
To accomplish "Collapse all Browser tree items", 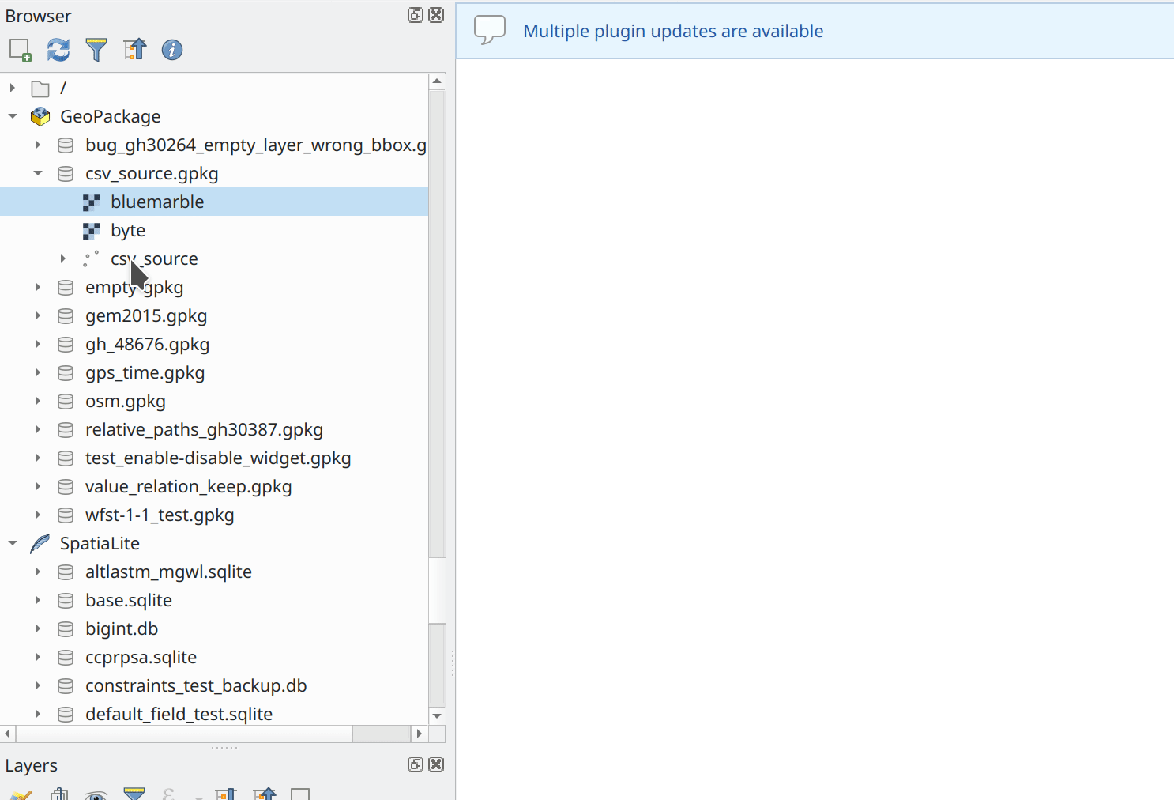I will click(x=134, y=49).
